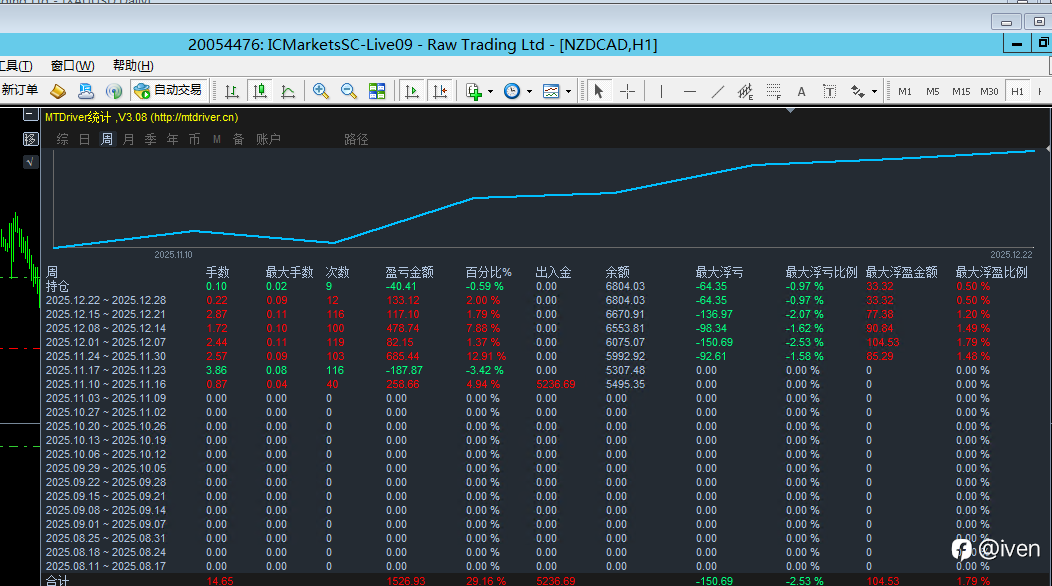Draw a trendline with the diagonal line tool

click(x=717, y=91)
